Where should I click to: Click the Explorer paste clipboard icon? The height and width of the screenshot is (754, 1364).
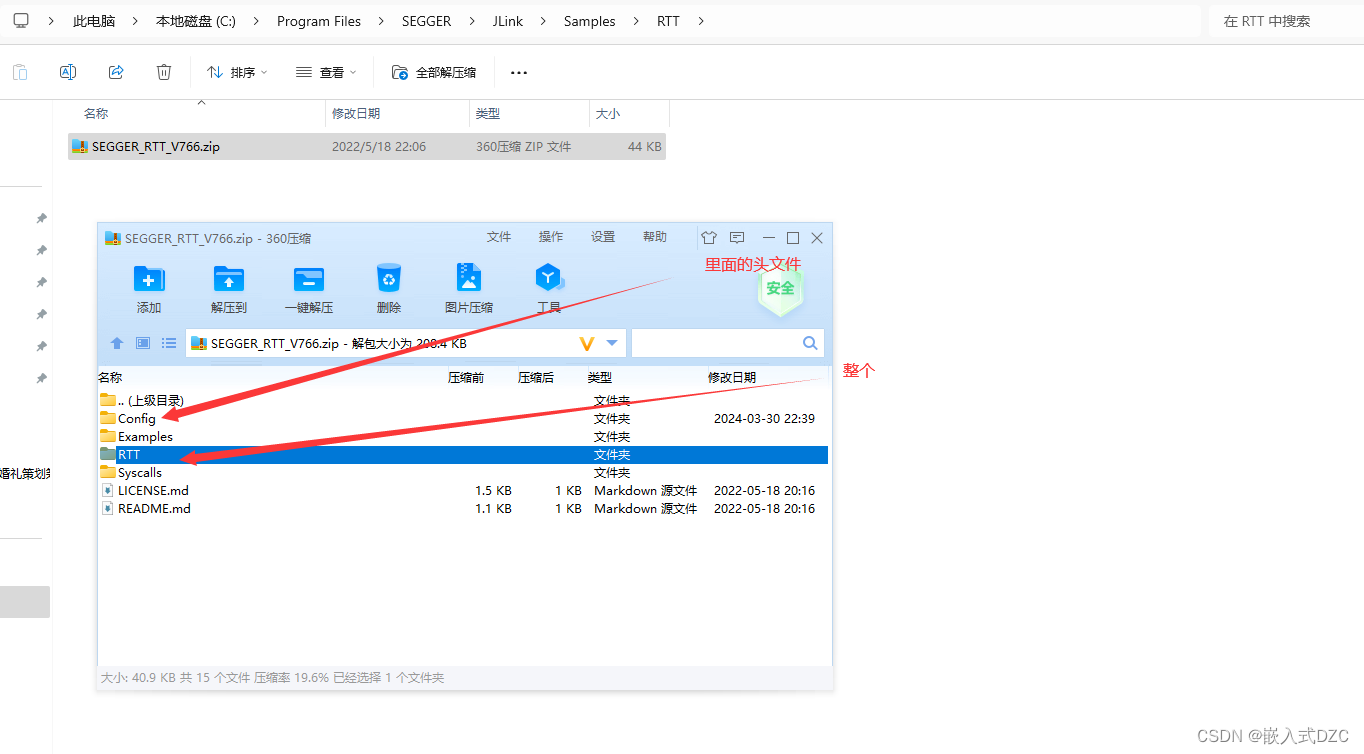click(x=20, y=72)
